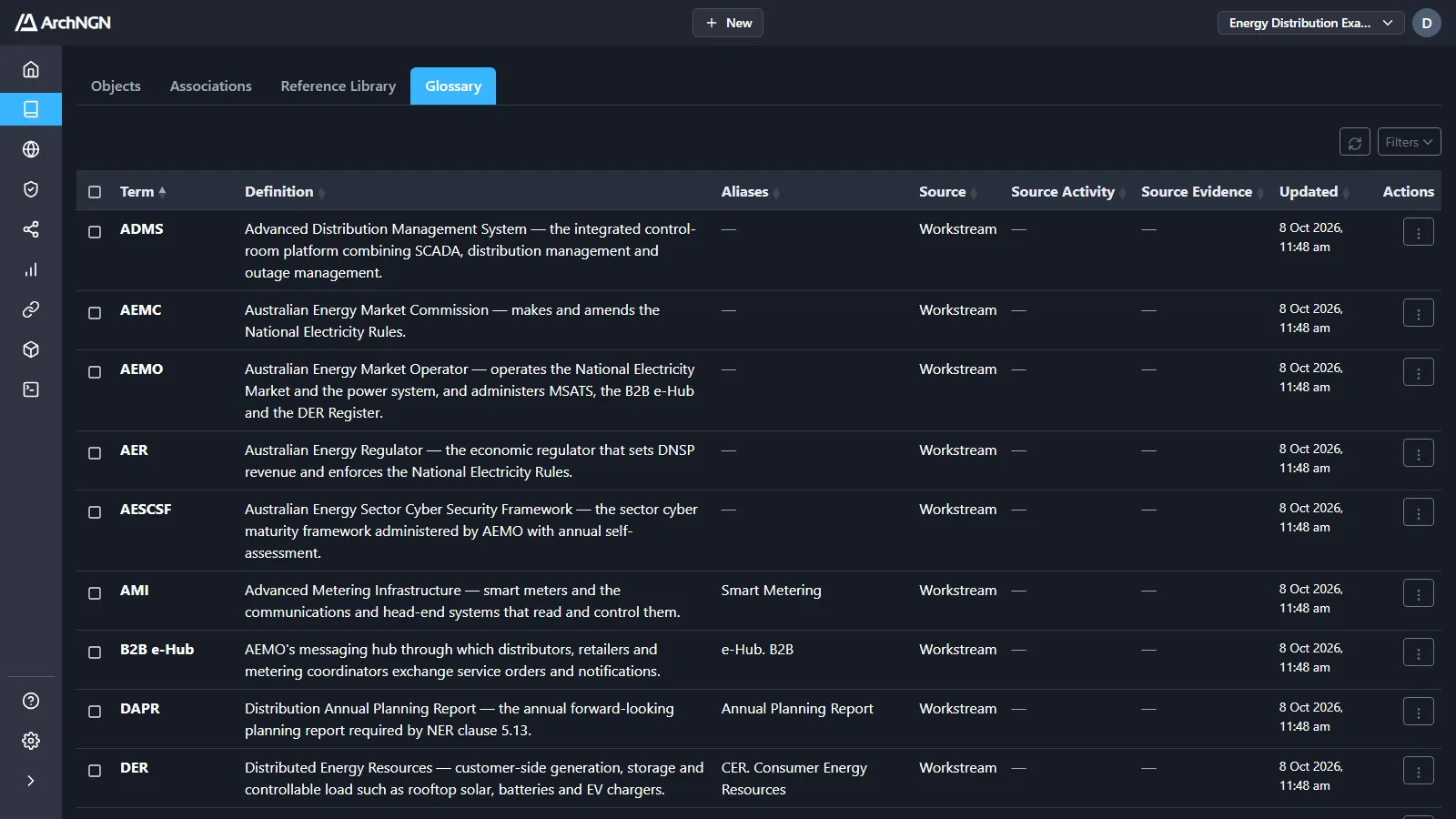Open the Filters dropdown
1456x819 pixels.
[1409, 142]
